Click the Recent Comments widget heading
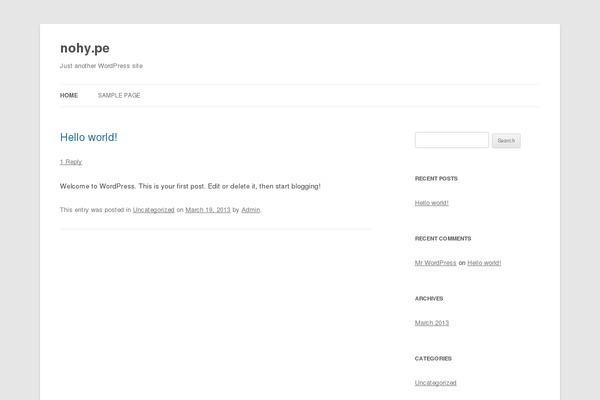The image size is (600, 400). tap(443, 238)
